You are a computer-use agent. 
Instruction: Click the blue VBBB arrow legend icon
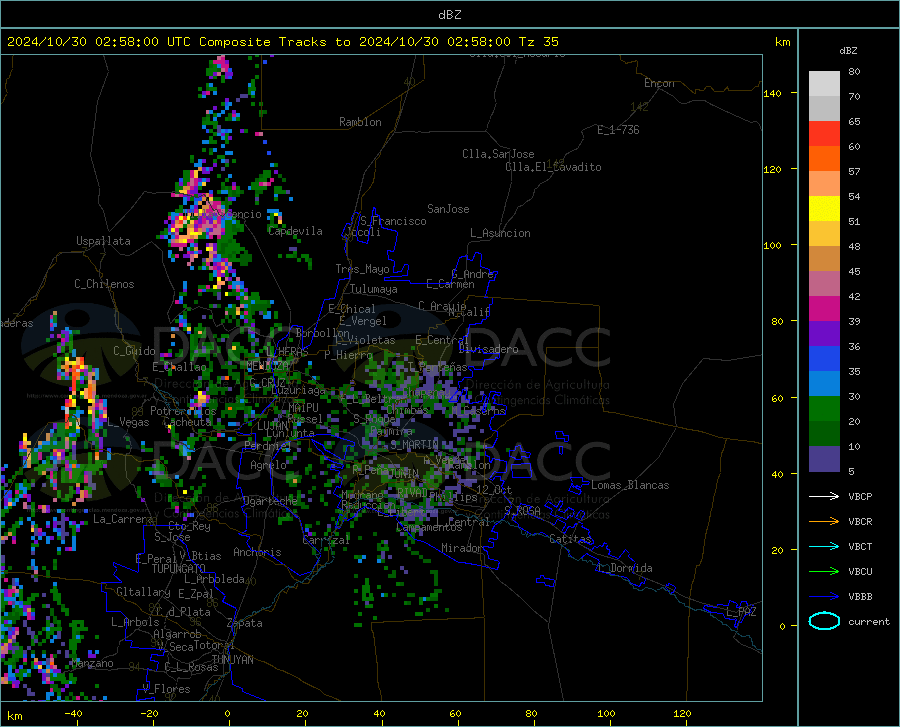[824, 596]
